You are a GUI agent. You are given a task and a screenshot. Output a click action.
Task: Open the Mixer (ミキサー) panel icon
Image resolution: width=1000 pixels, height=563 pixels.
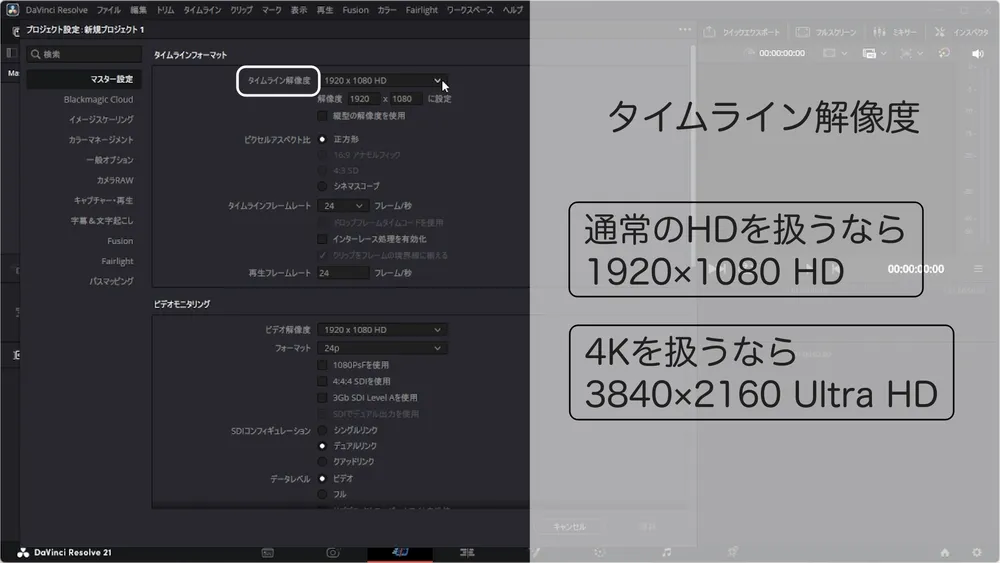(879, 32)
